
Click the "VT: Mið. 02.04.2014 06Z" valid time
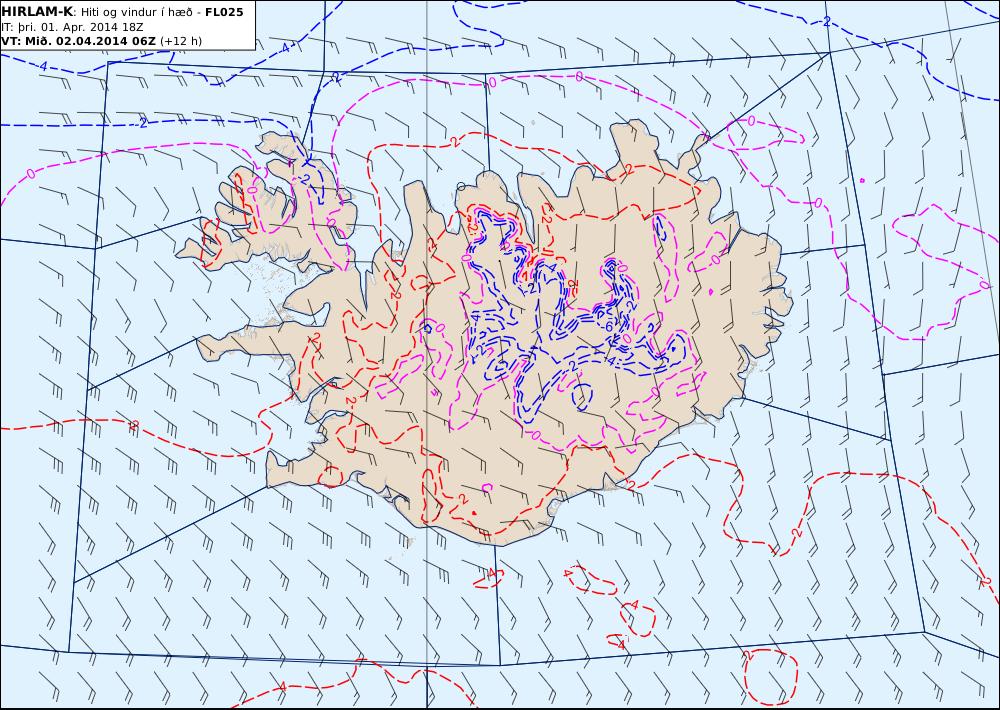(x=78, y=41)
